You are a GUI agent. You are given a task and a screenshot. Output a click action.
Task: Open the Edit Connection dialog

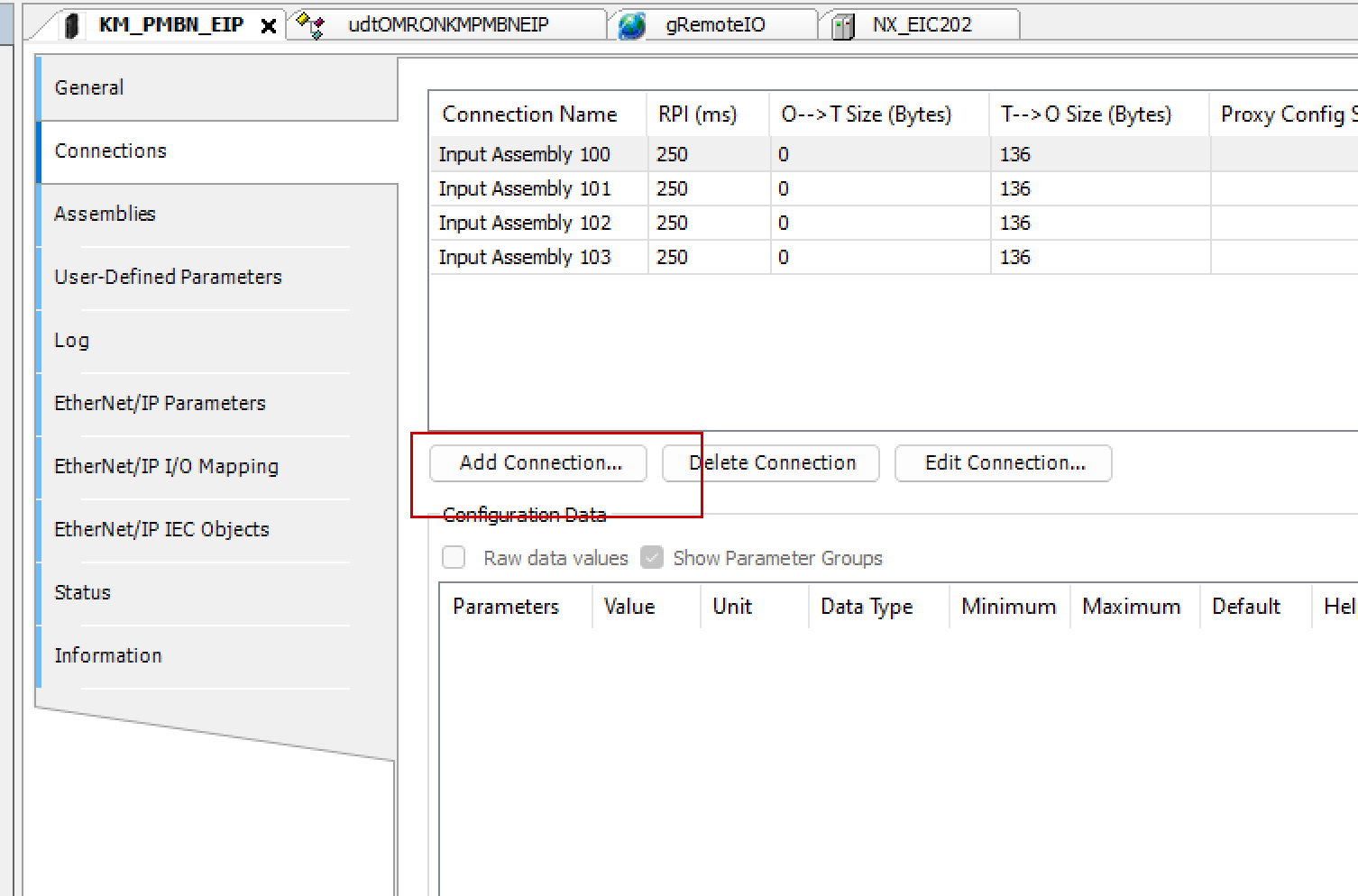click(x=1004, y=462)
